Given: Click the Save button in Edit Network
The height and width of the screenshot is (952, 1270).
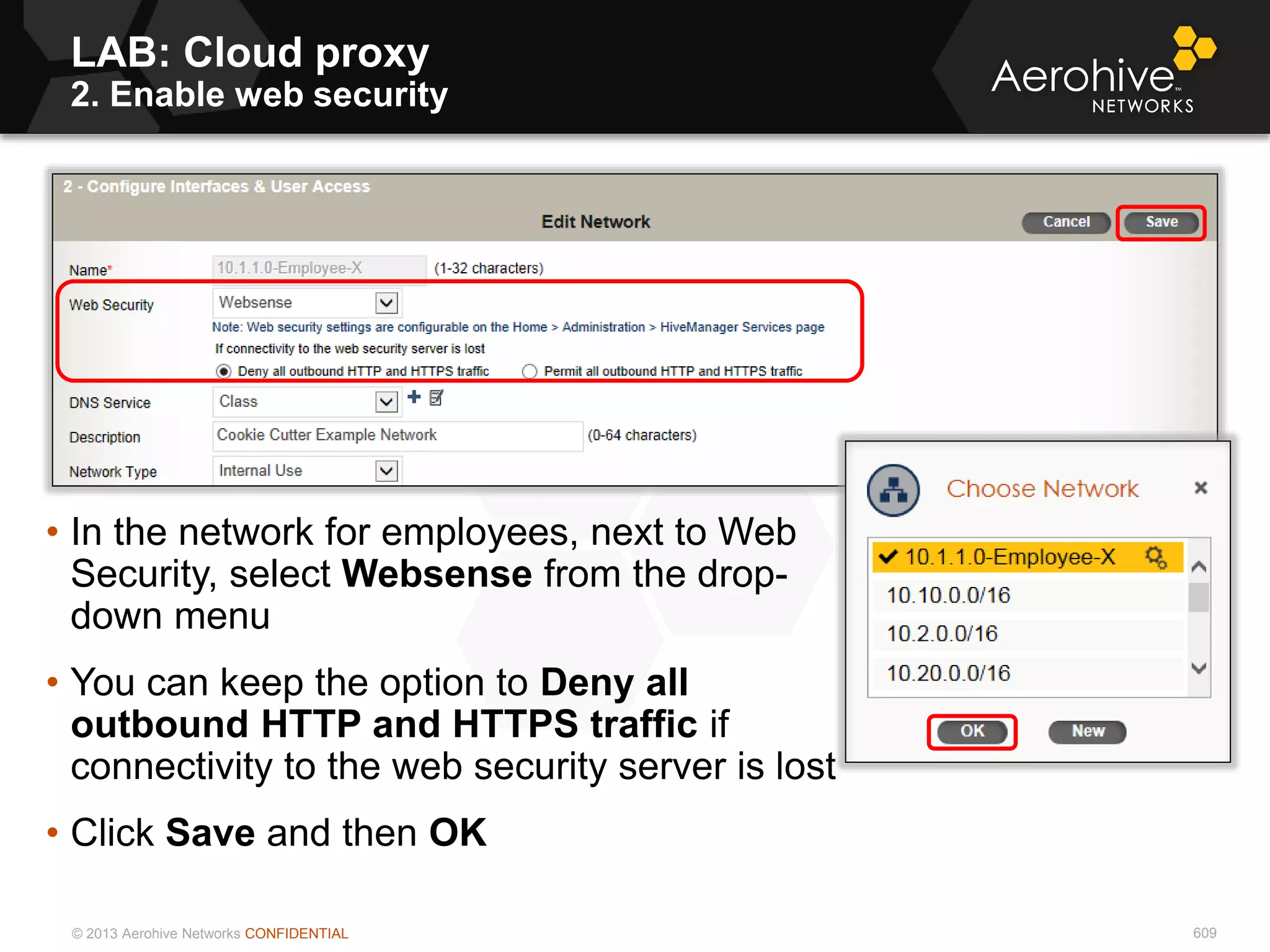Looking at the screenshot, I should tap(1161, 222).
